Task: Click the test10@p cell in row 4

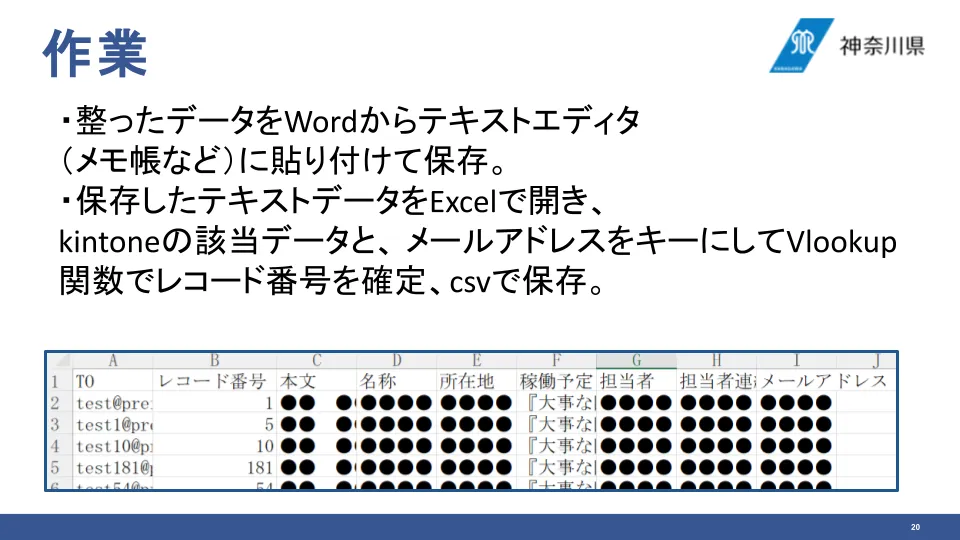Action: [112, 446]
